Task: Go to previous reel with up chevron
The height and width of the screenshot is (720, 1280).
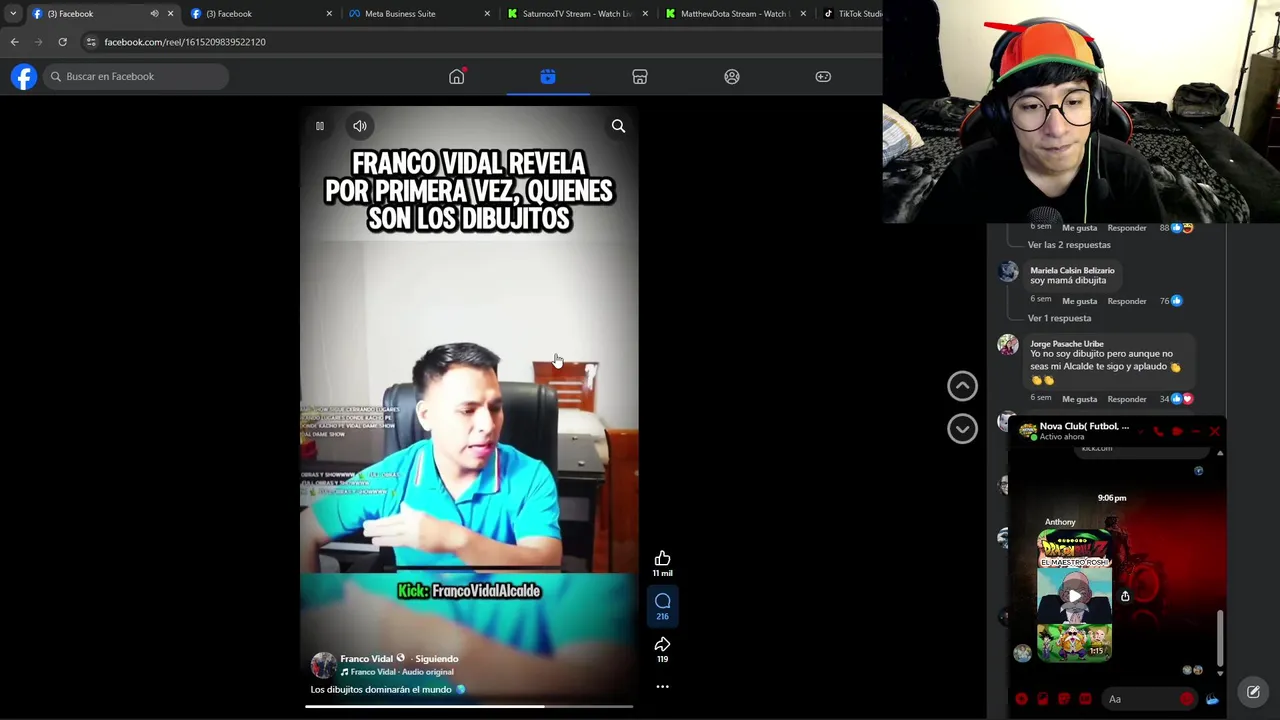Action: point(962,386)
